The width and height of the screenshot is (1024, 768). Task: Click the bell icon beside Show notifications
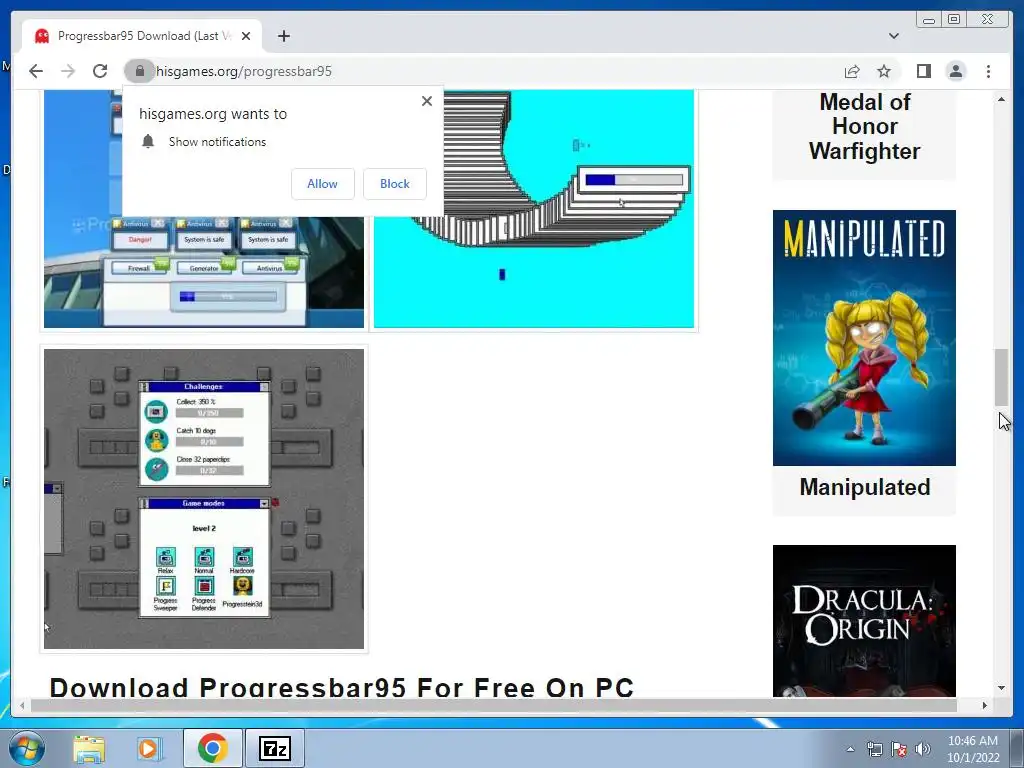point(148,142)
